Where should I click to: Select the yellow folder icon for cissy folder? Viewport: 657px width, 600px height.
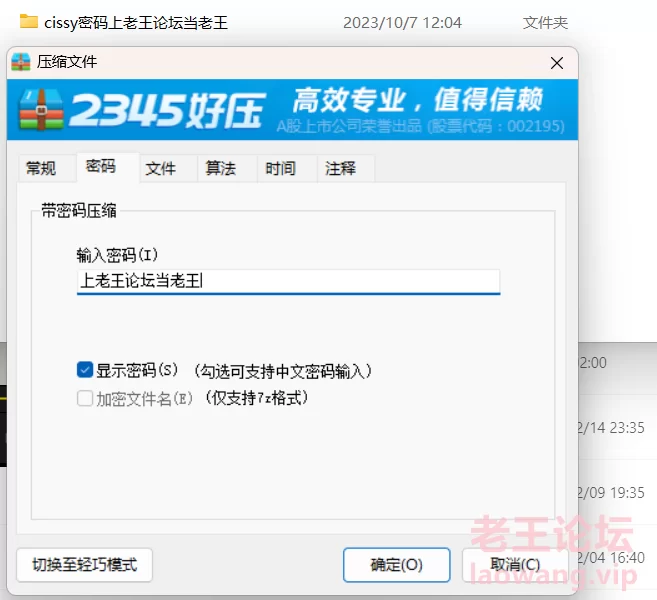(29, 21)
